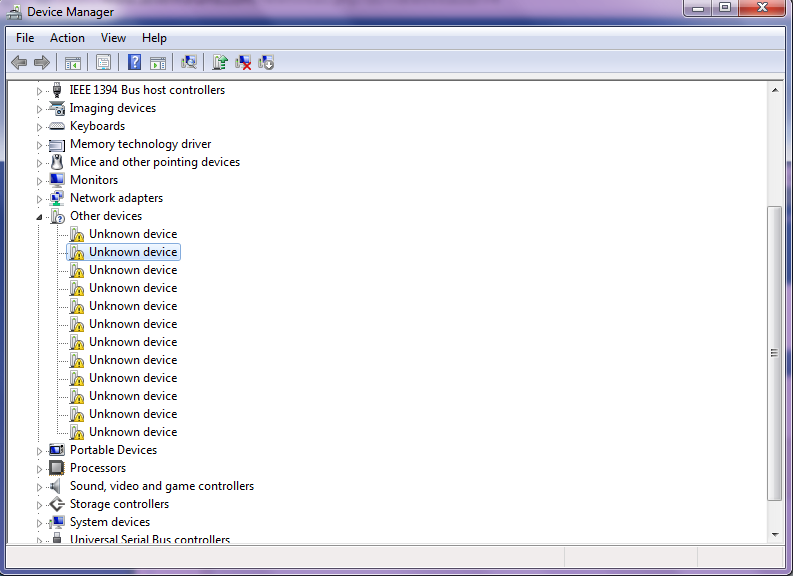Click the IEEE 1394 Bus host controllers icon
This screenshot has width=793, height=576.
pos(57,90)
